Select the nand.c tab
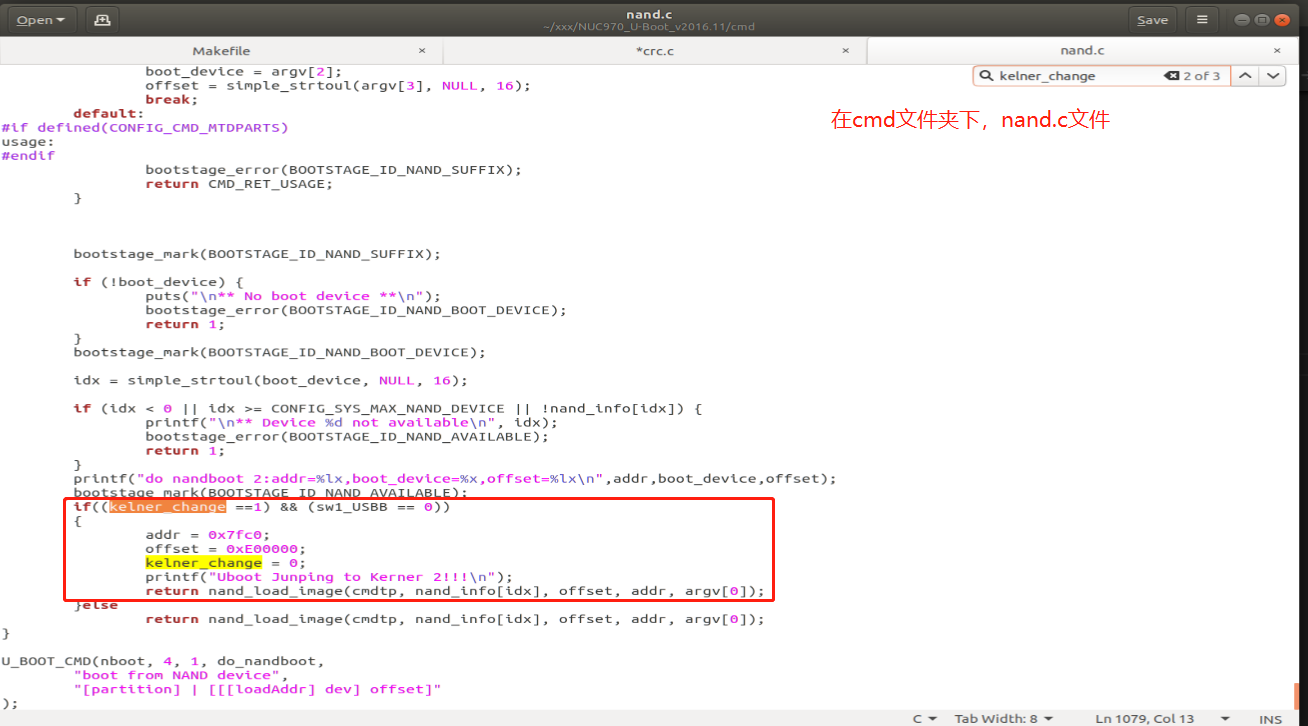The image size is (1308, 726). [1082, 50]
